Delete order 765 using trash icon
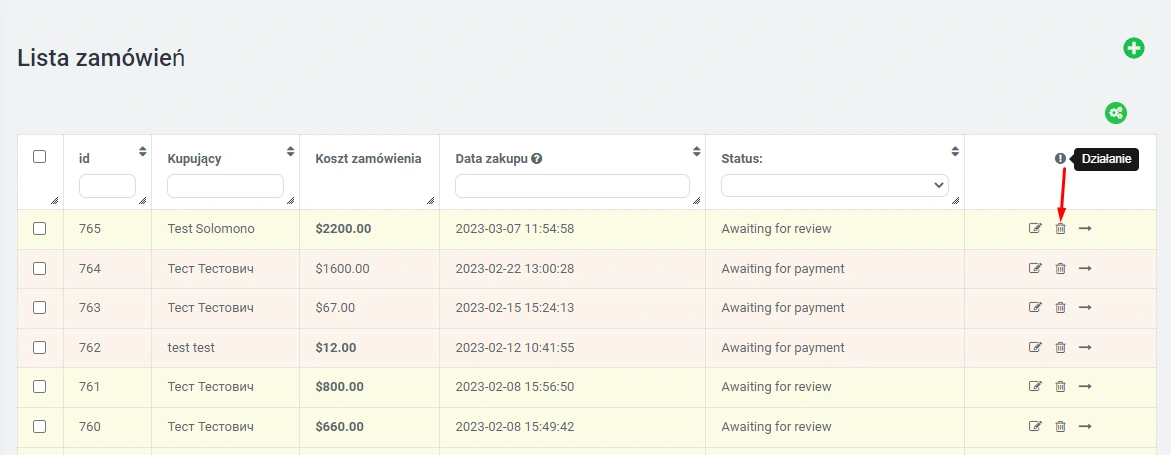The width and height of the screenshot is (1171, 455). pos(1060,229)
